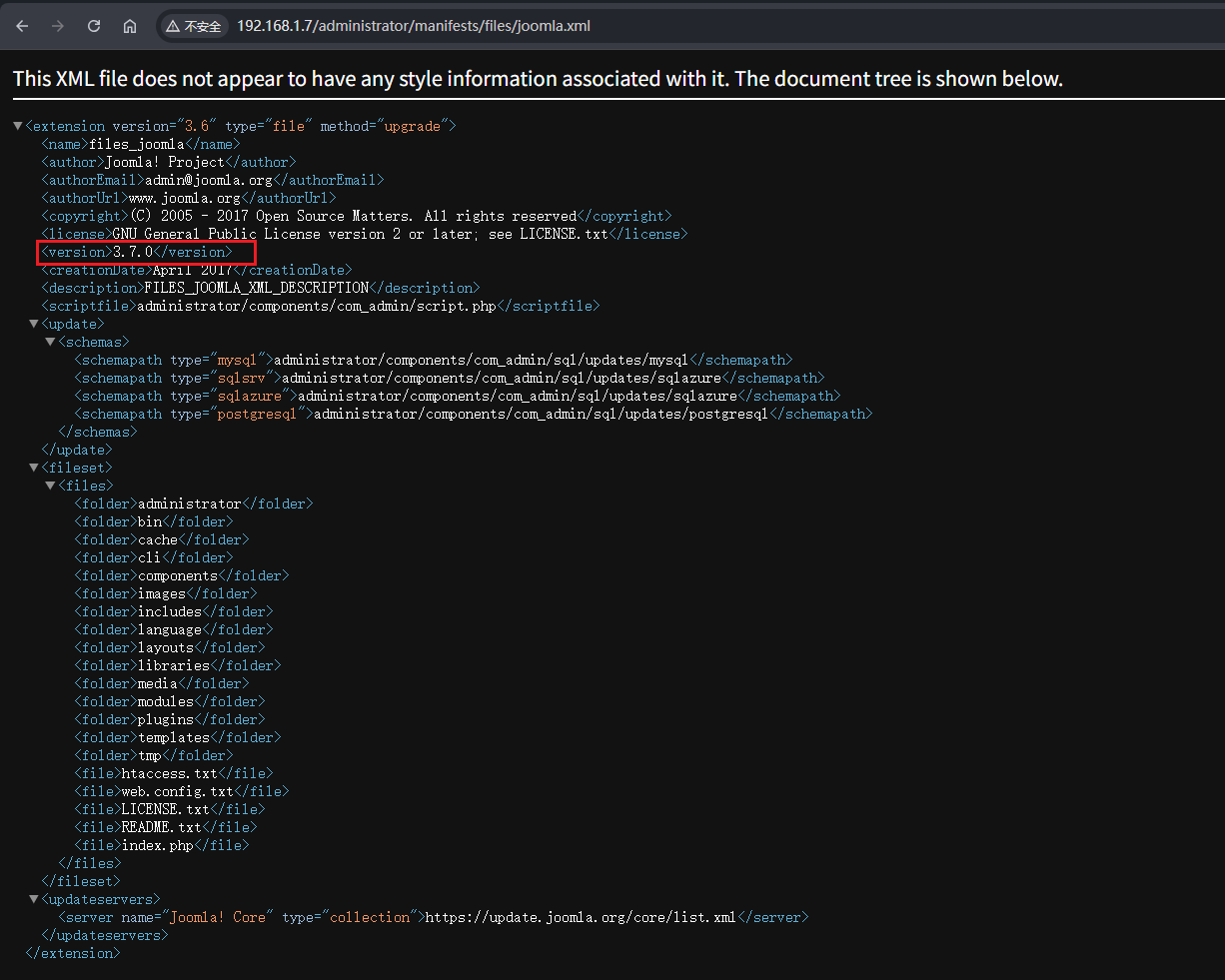Image resolution: width=1225 pixels, height=980 pixels.
Task: Click admin@joomla.org email text
Action: coord(209,180)
